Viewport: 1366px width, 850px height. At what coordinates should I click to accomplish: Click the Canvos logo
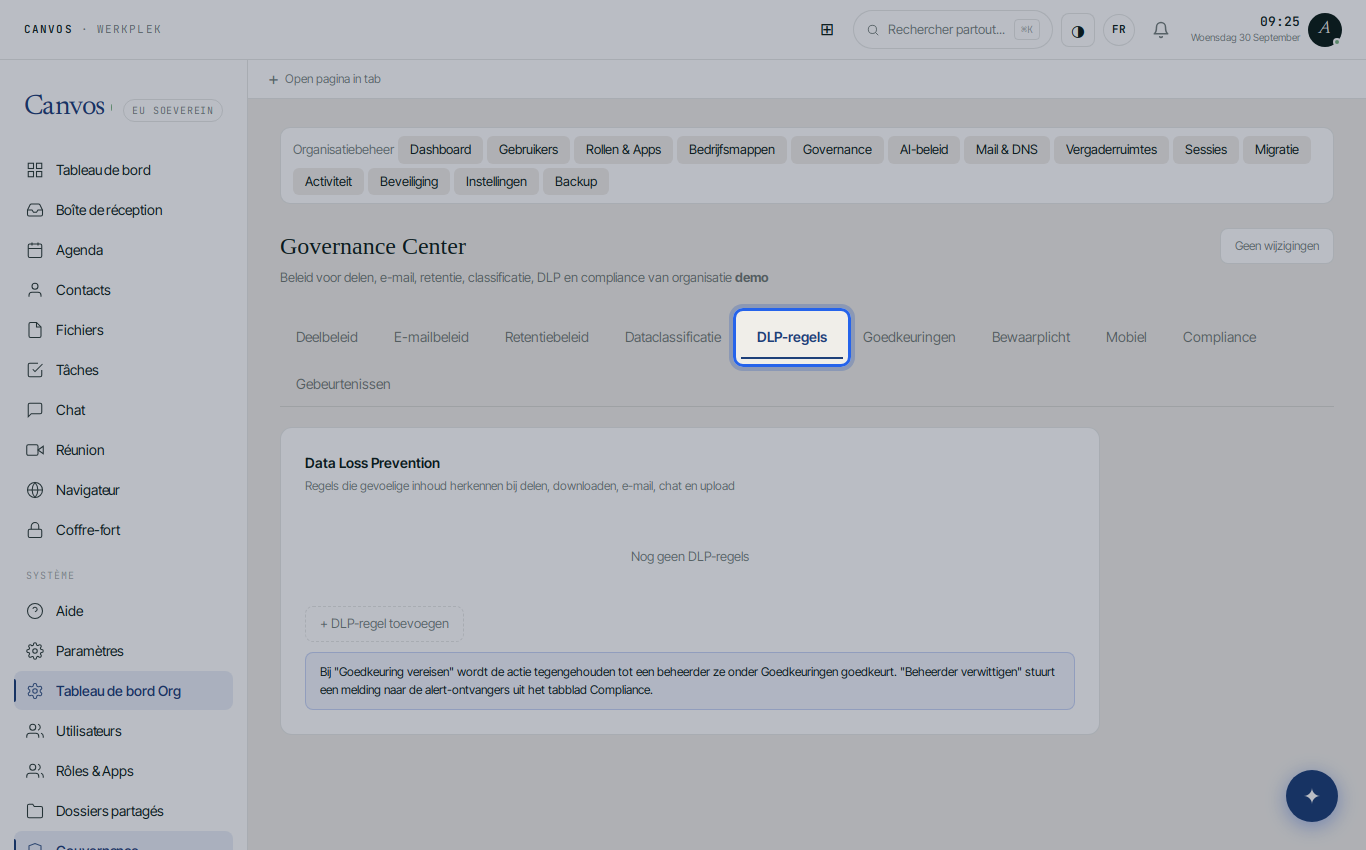coord(65,106)
